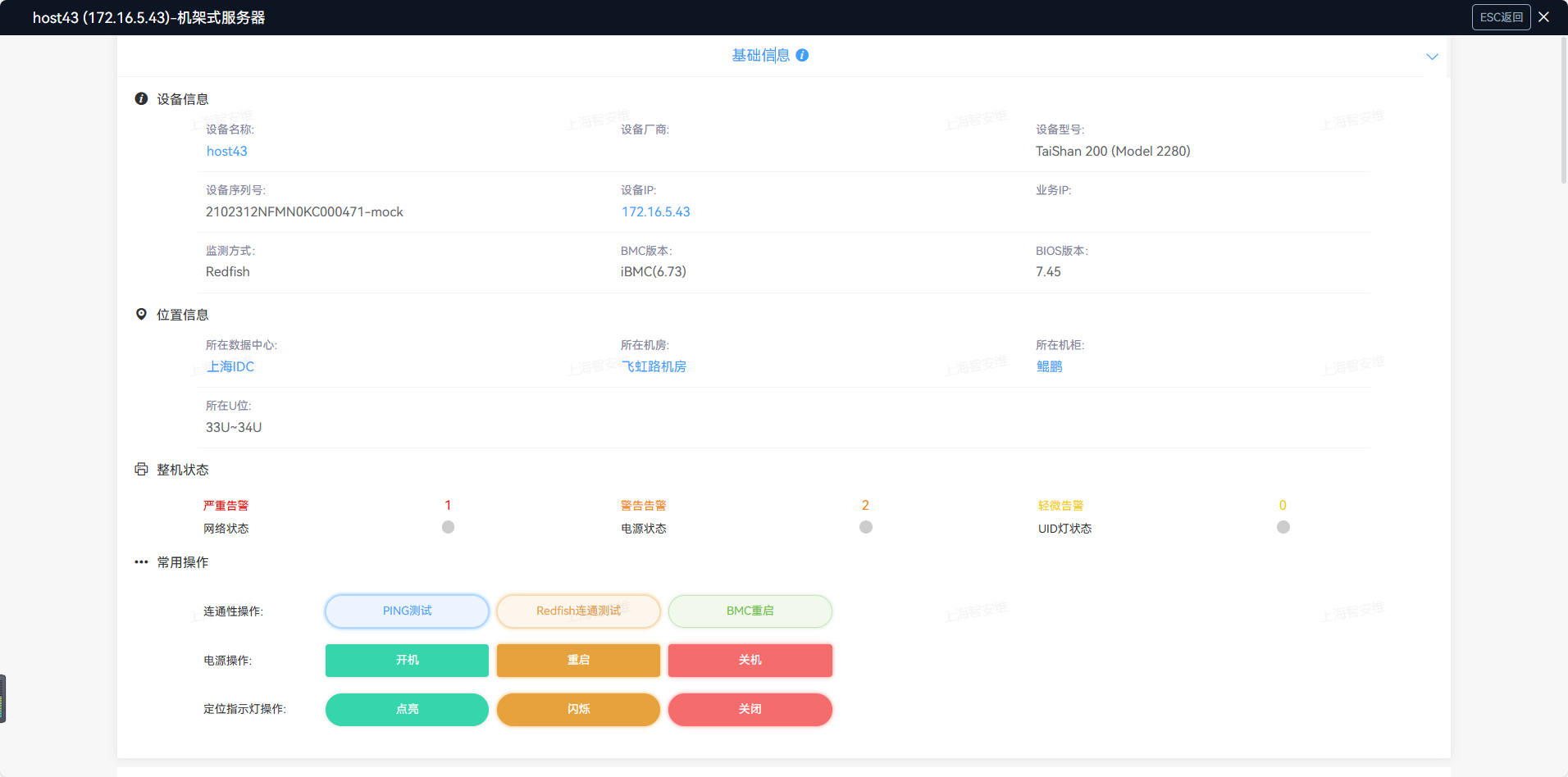Click the 闪烁 indicator blink button
The height and width of the screenshot is (777, 1568).
tap(578, 710)
